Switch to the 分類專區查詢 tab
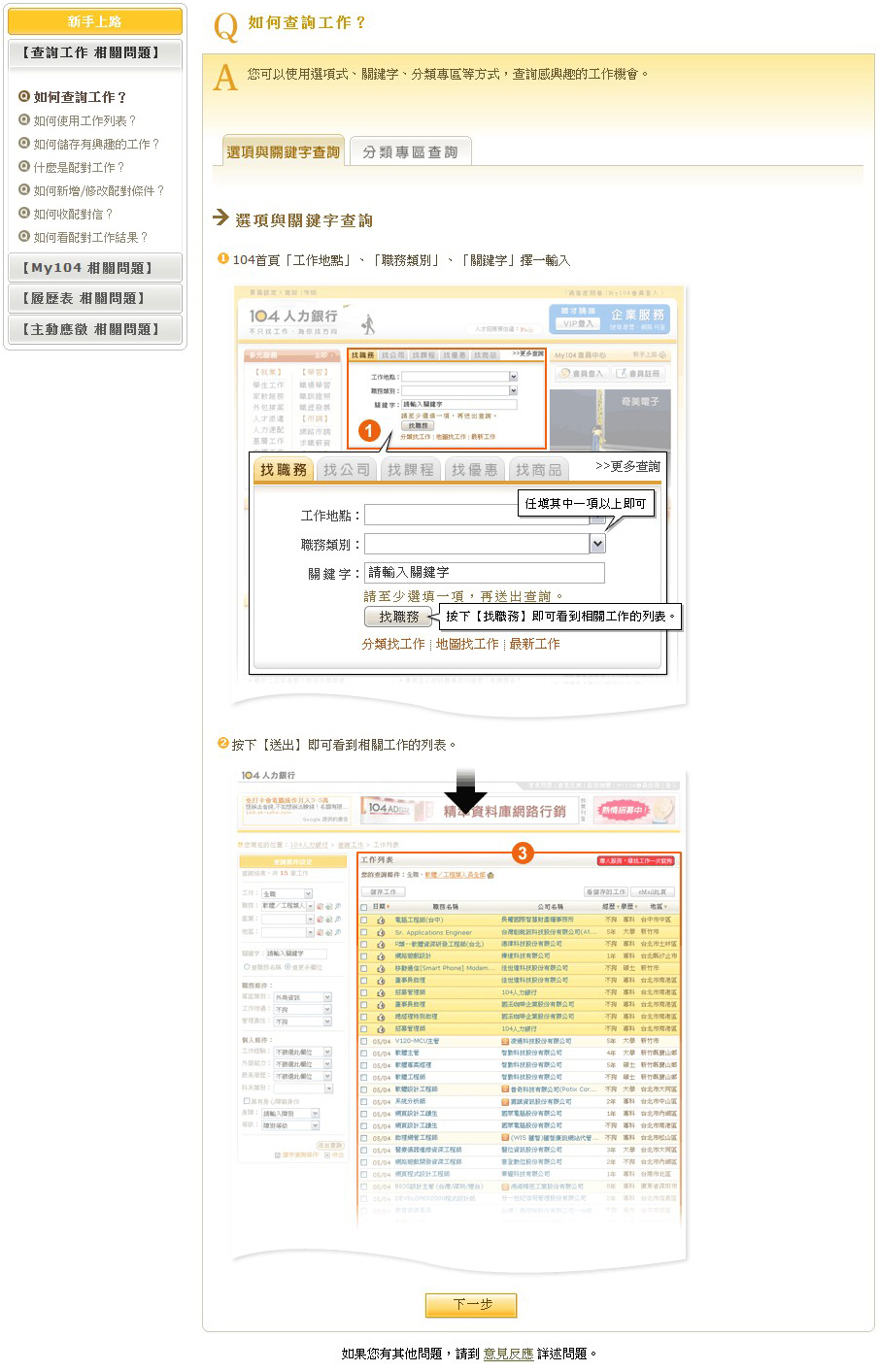The image size is (879, 1372). [x=409, y=152]
